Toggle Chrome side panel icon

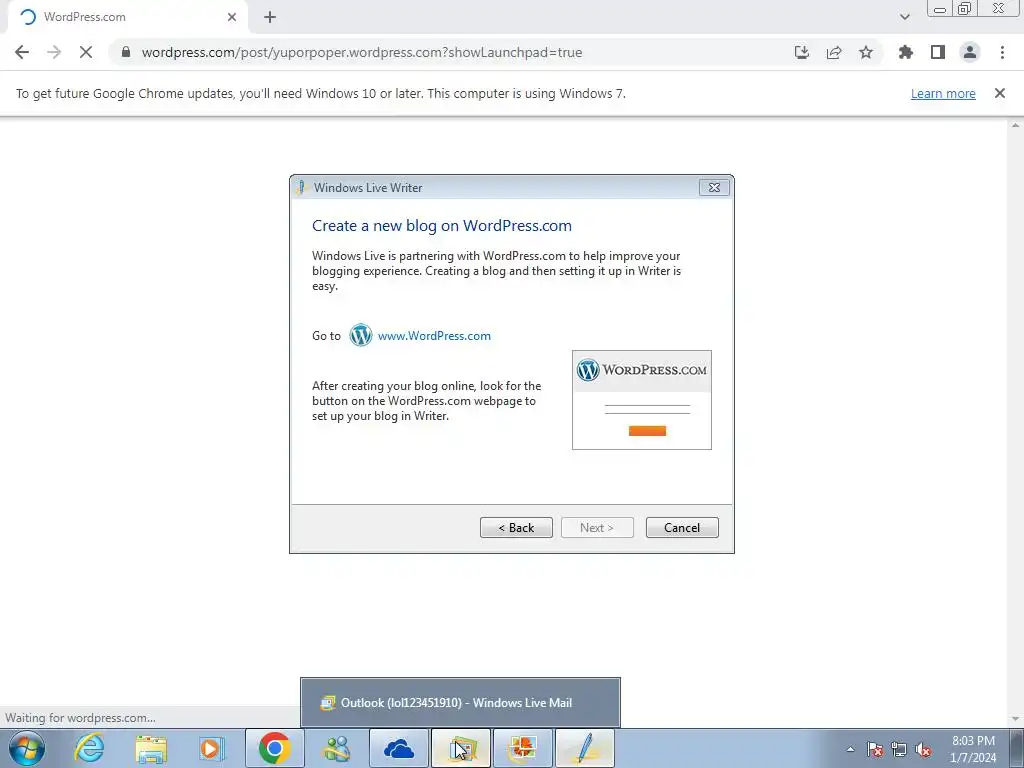(x=938, y=52)
